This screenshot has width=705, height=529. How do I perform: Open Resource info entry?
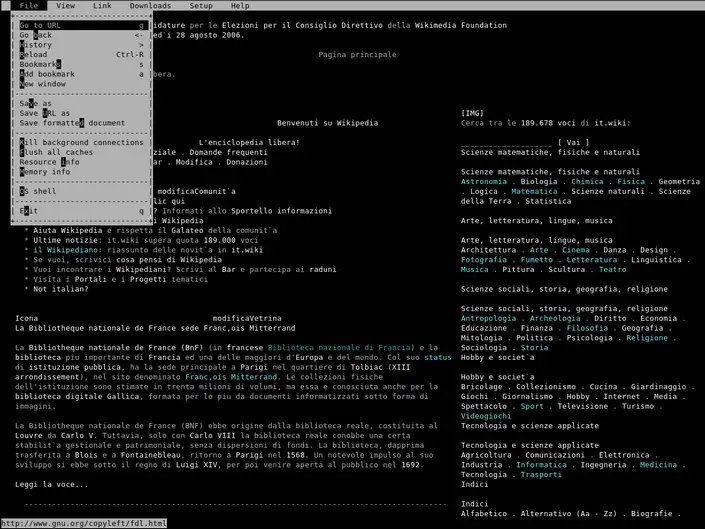[82, 162]
